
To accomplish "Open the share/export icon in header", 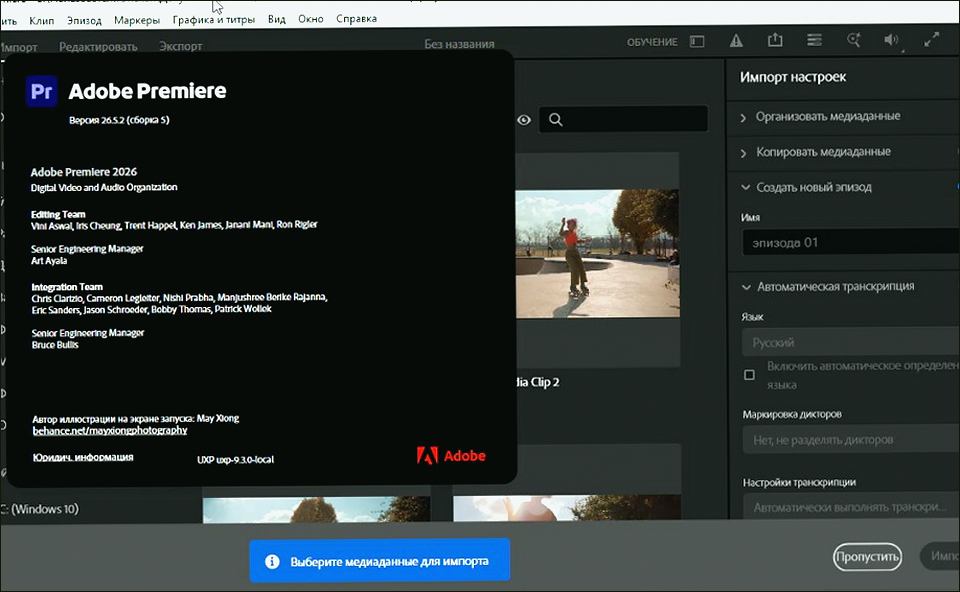I will (x=775, y=40).
